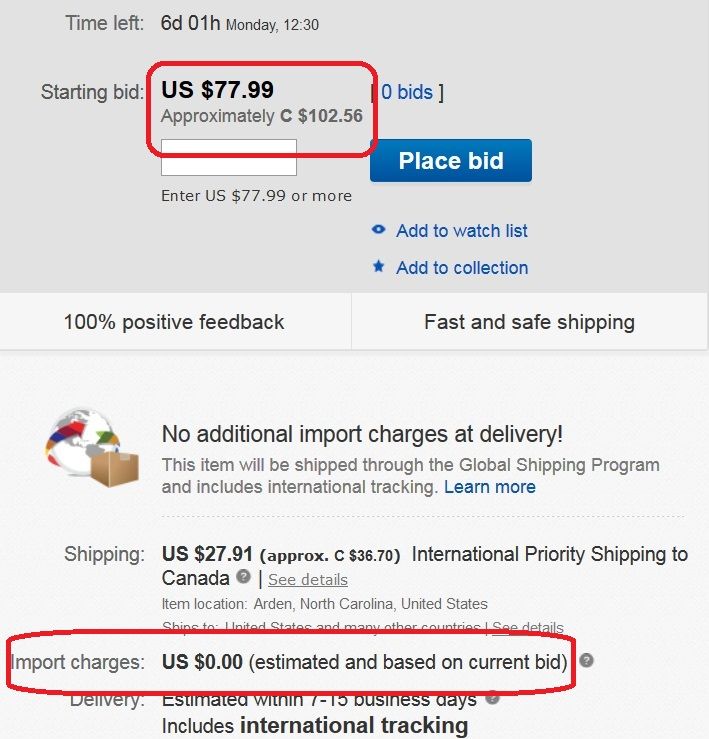
Task: Click the Add to collection text link
Action: [462, 268]
